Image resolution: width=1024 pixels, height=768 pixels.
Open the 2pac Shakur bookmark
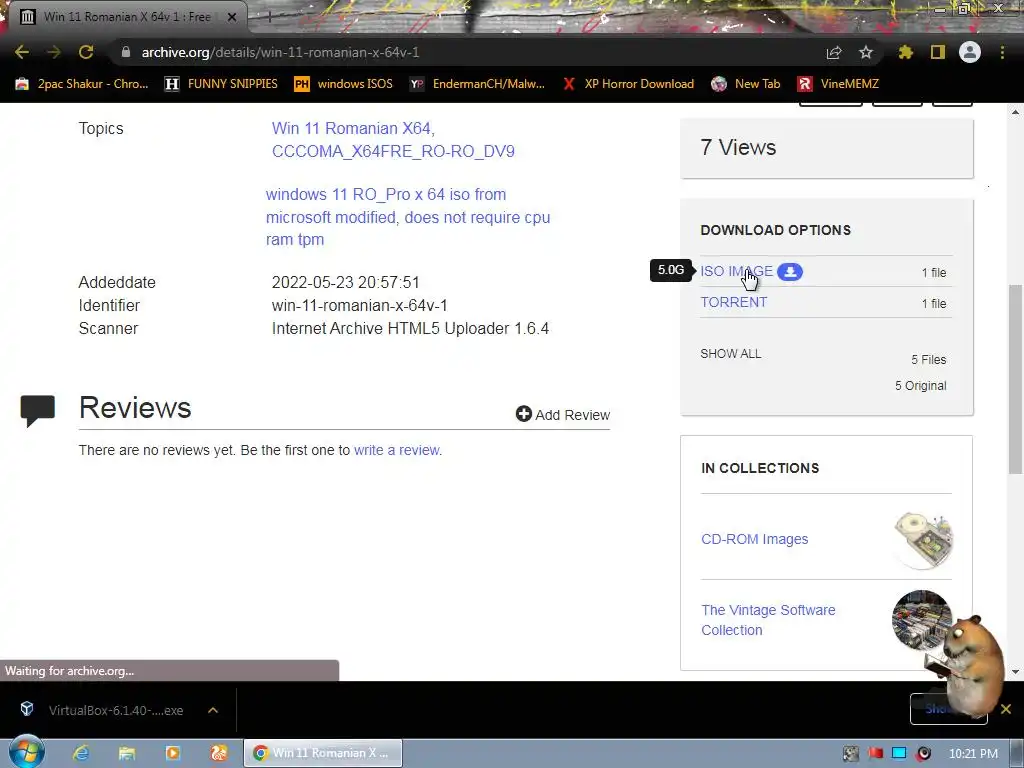coord(82,84)
